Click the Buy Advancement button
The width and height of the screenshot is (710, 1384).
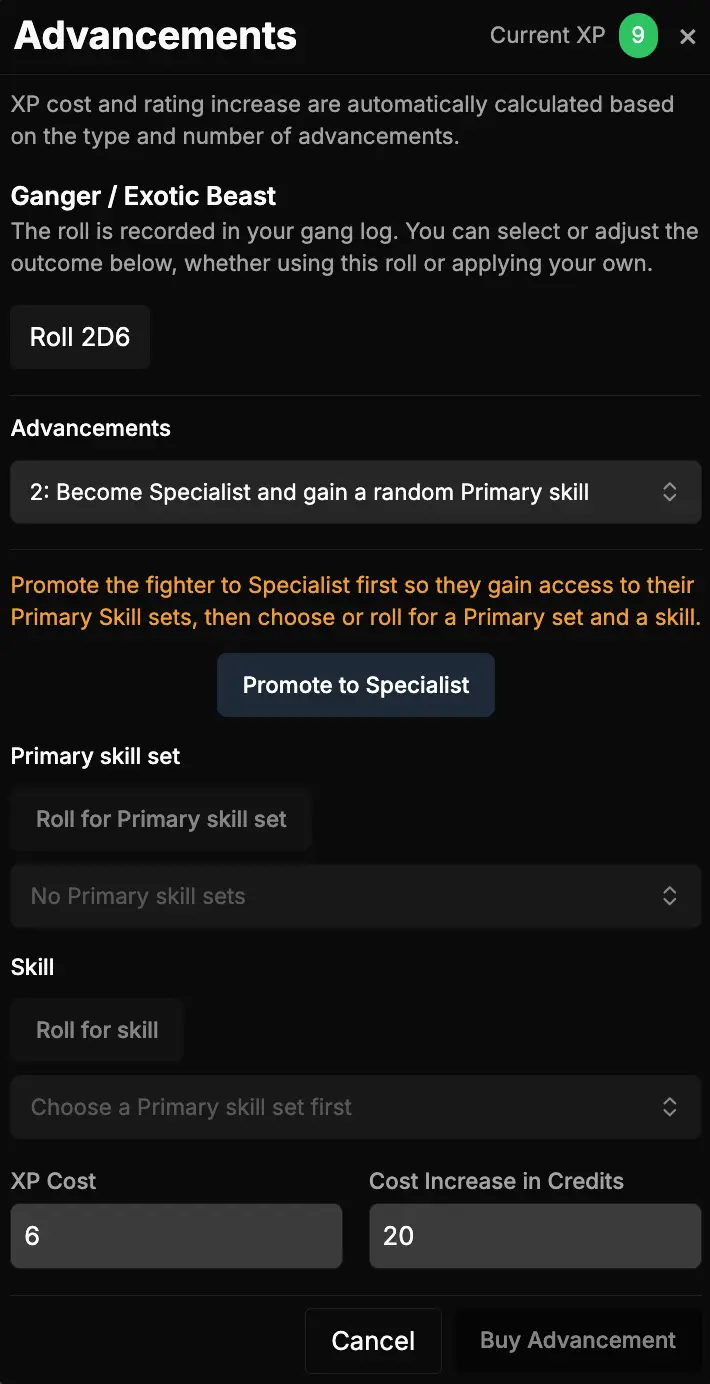click(x=578, y=1341)
